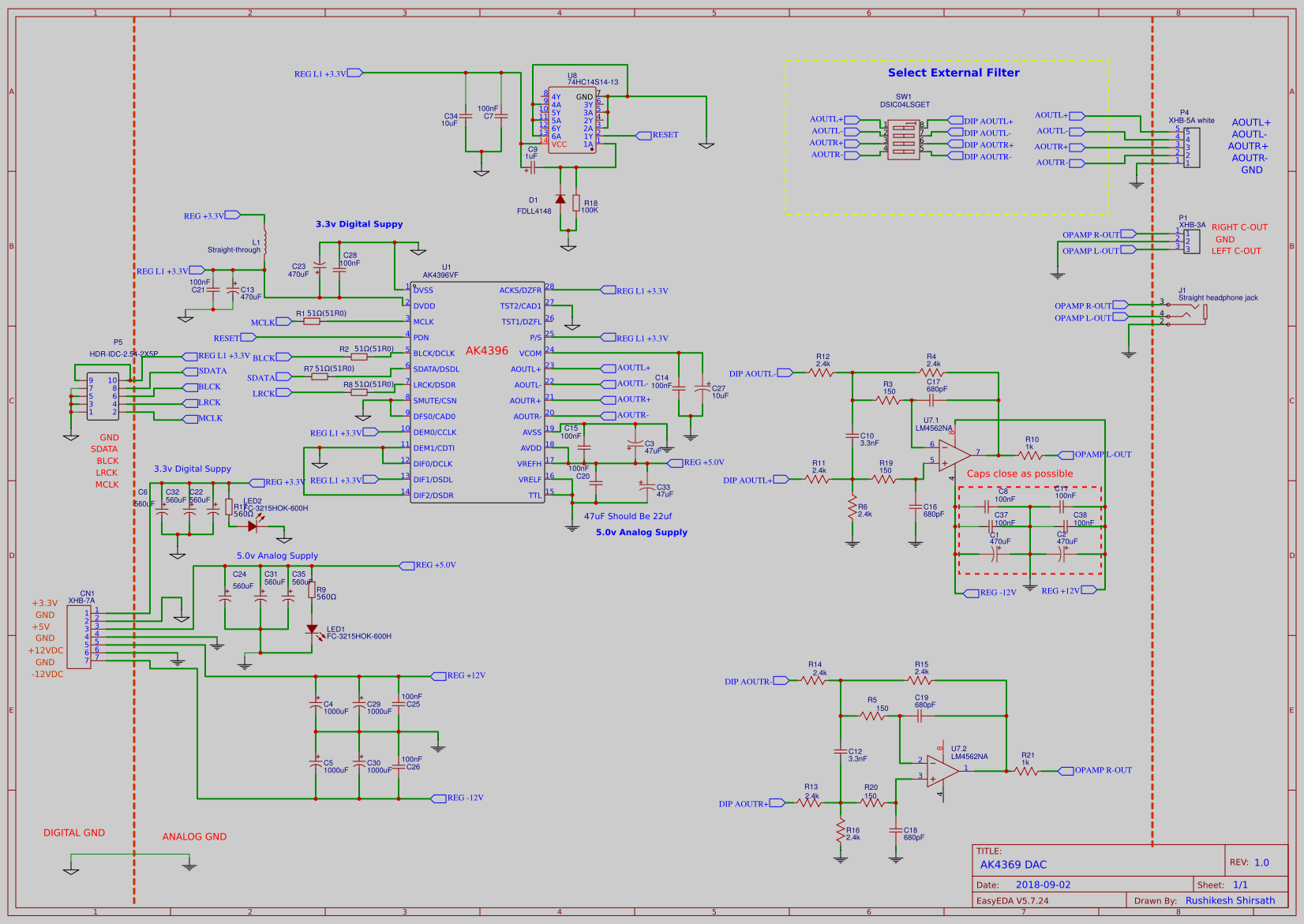Image resolution: width=1304 pixels, height=924 pixels.
Task: Click the LED2 symbol on the 3.3V supply
Action: pos(253,526)
